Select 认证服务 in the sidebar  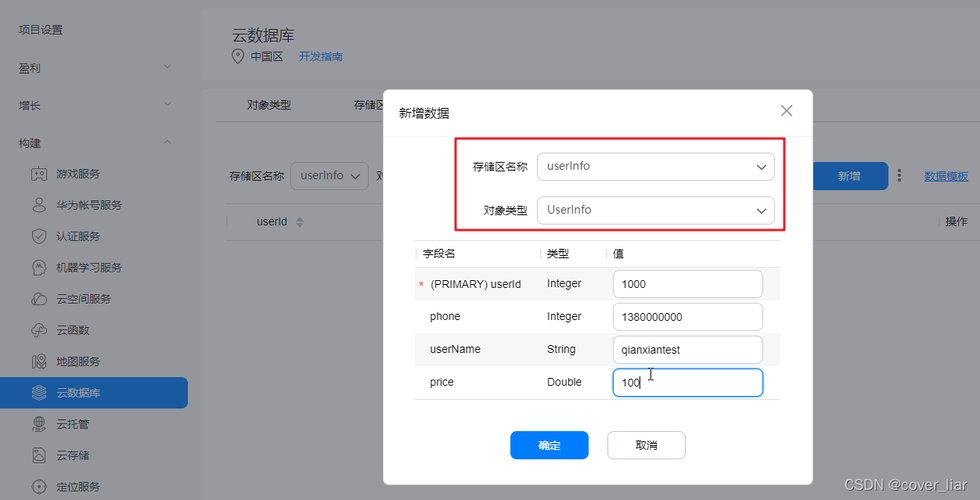[x=78, y=236]
